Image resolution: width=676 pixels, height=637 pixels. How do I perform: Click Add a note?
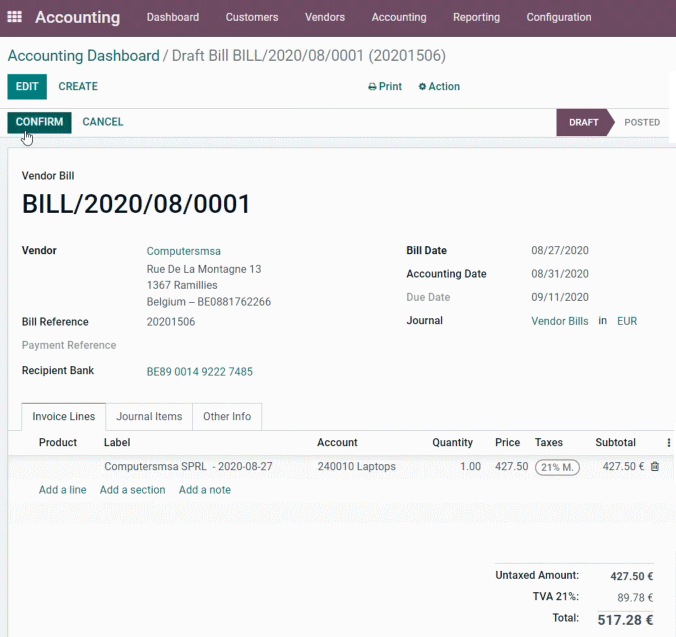(x=205, y=490)
